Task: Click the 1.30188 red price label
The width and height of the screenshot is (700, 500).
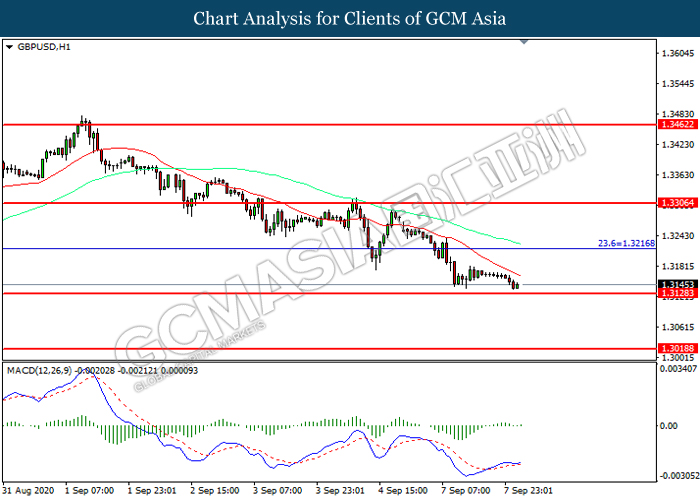Action: tap(678, 348)
